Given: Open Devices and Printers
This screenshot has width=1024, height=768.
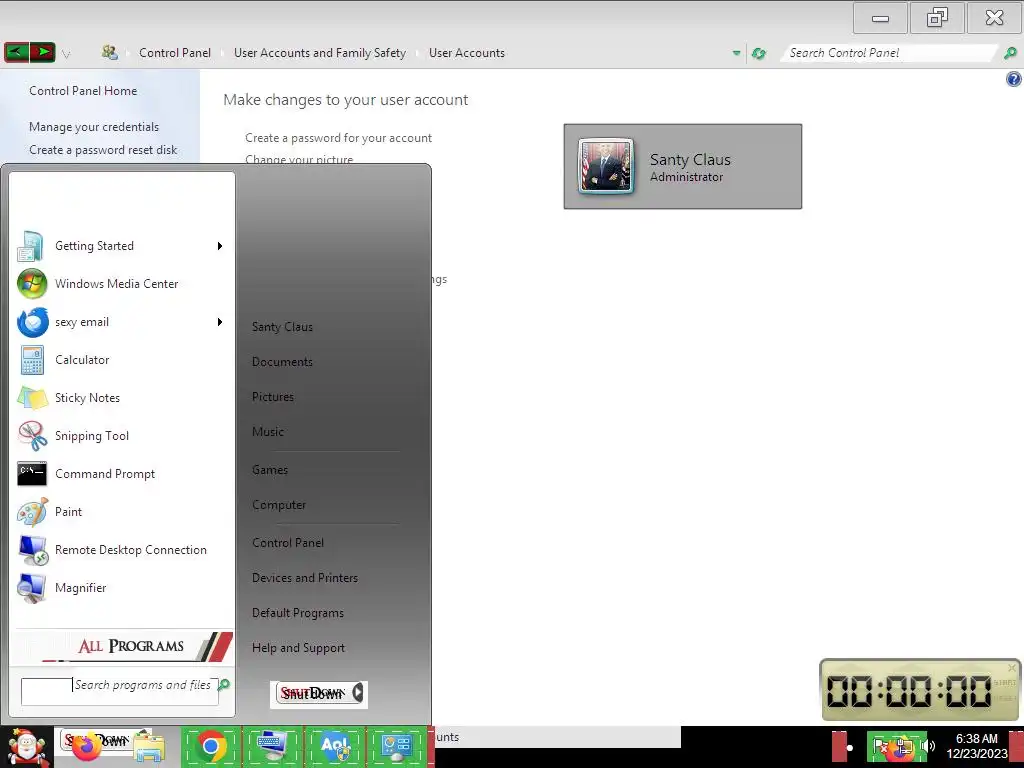Looking at the screenshot, I should (305, 578).
